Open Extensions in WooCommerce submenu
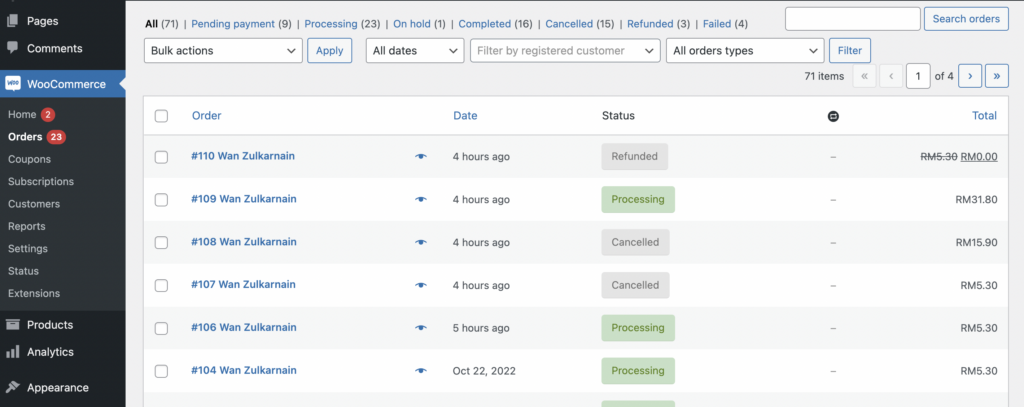 coord(34,293)
